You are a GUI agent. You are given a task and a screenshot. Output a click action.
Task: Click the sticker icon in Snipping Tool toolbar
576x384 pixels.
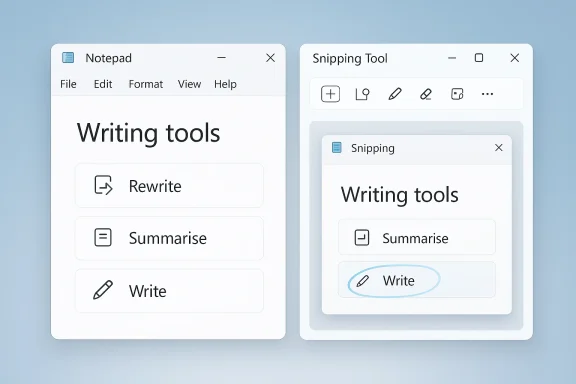[x=457, y=94]
